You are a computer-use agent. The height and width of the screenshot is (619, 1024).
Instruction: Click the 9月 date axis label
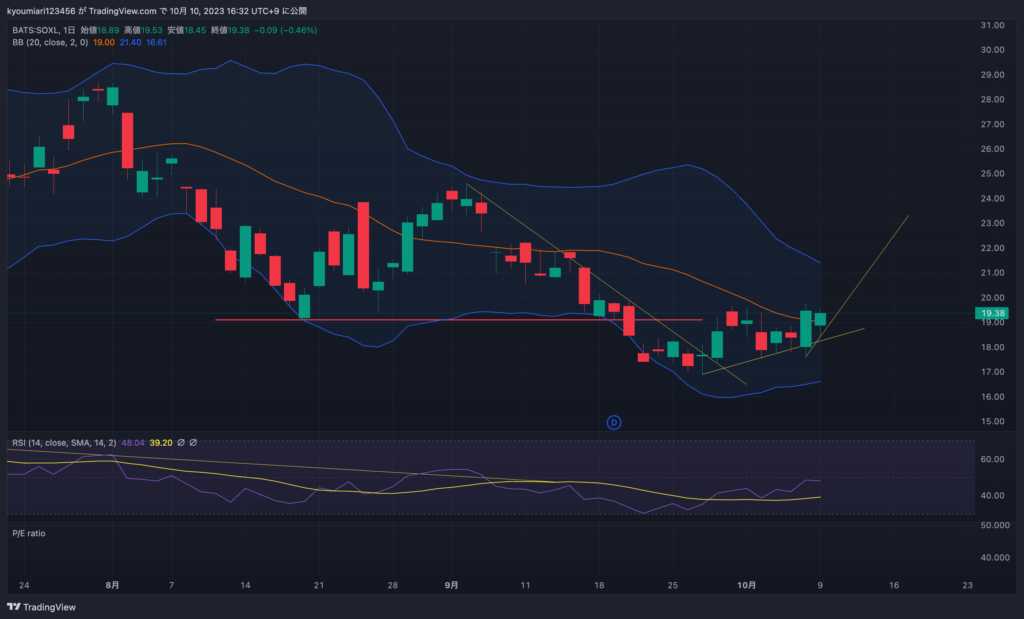pos(451,585)
